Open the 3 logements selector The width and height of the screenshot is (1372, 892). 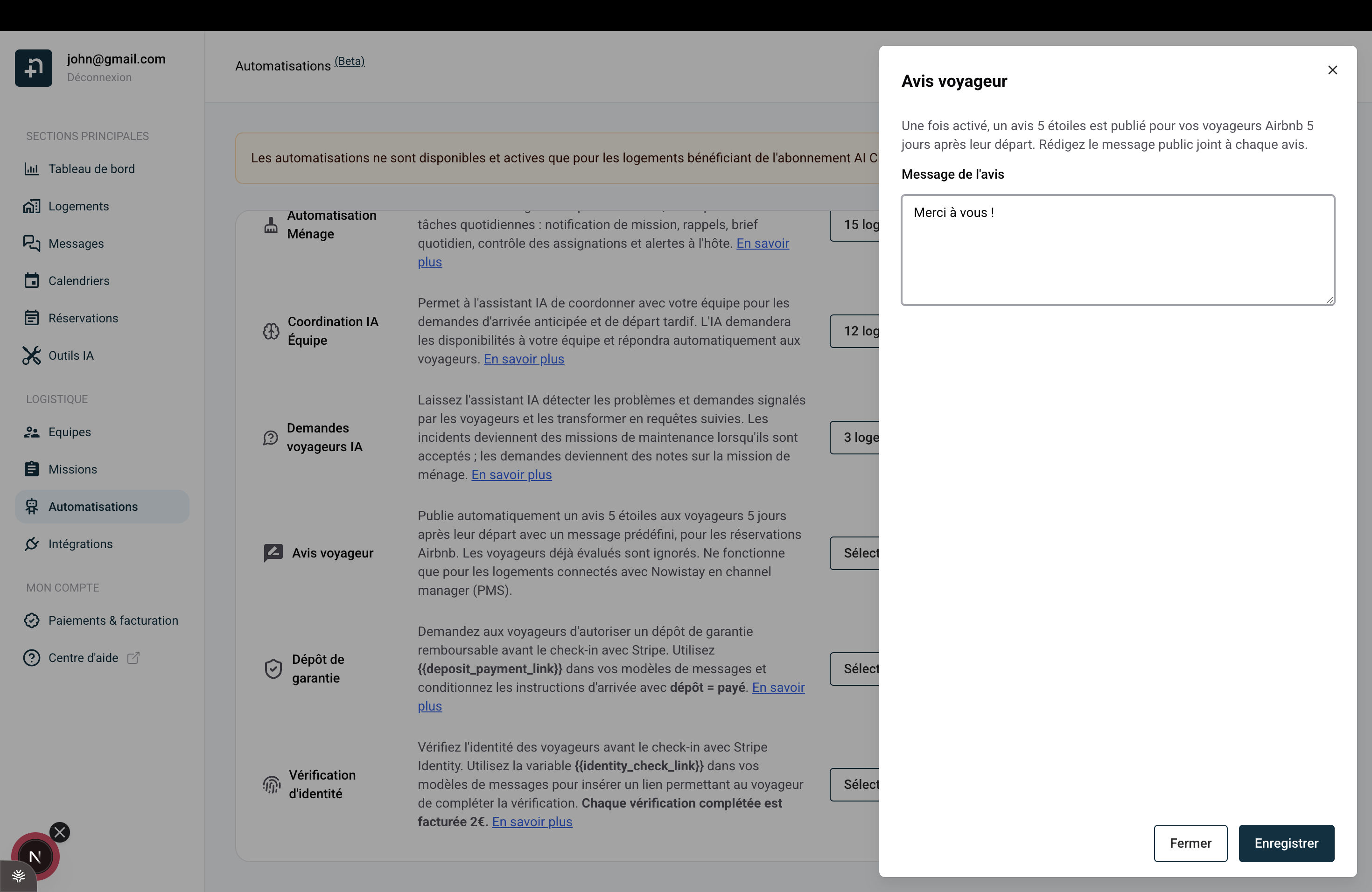click(855, 437)
